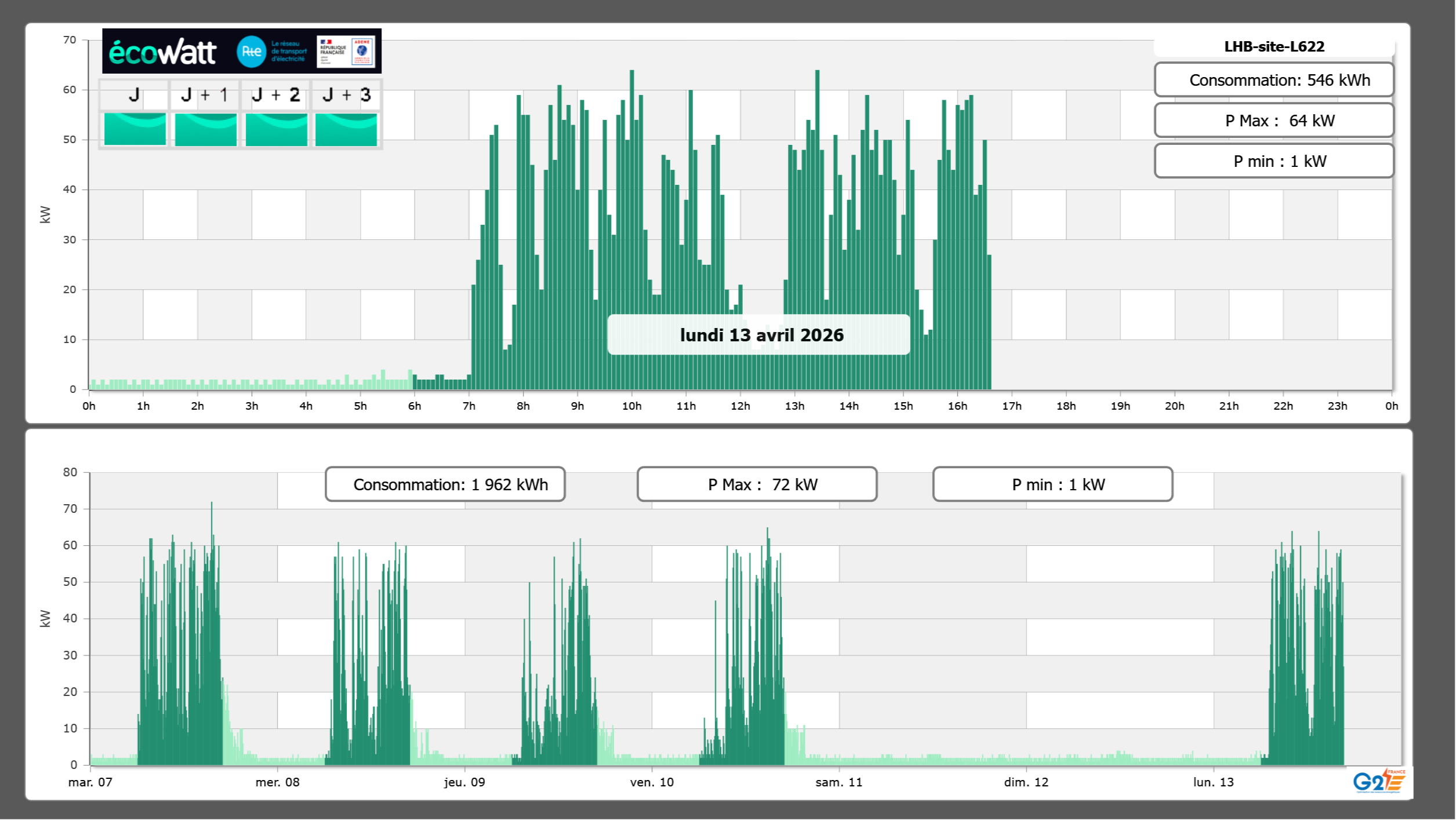Click the weekly Consommation: 1 962 kWh box
Viewport: 1456px width, 820px height.
click(x=445, y=484)
